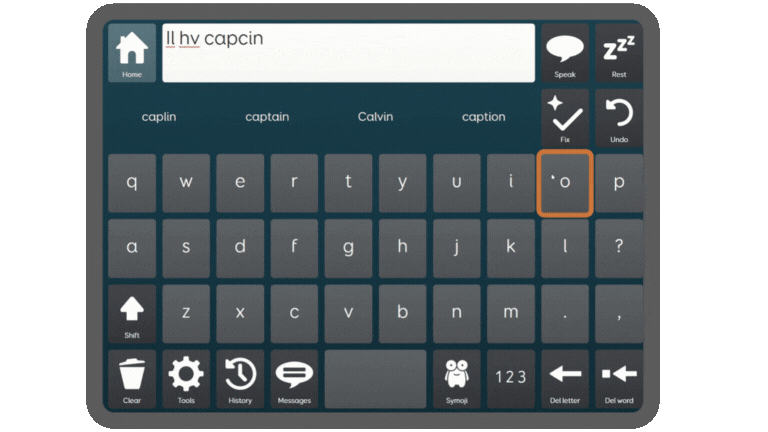Image resolution: width=768 pixels, height=432 pixels.
Task: Open the Symoji character panel
Action: point(456,379)
